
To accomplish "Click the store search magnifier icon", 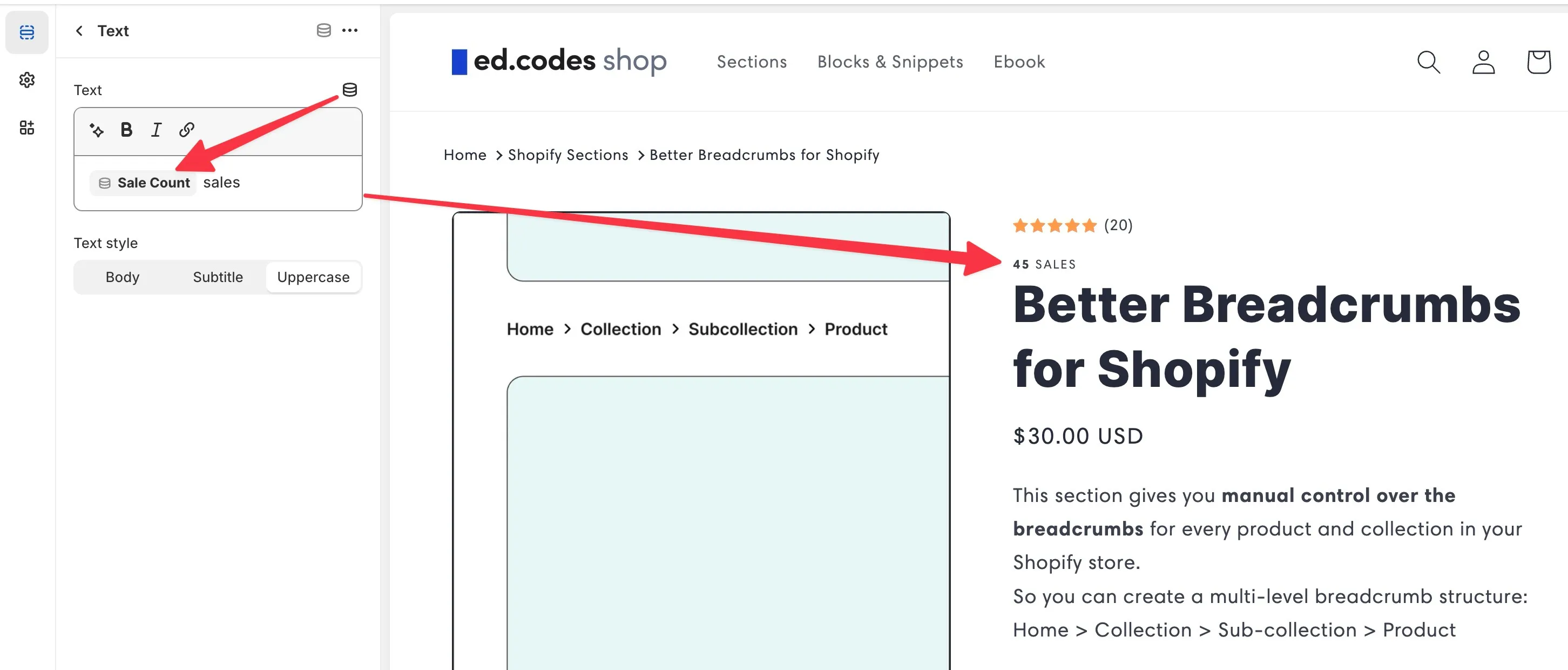I will [1429, 62].
